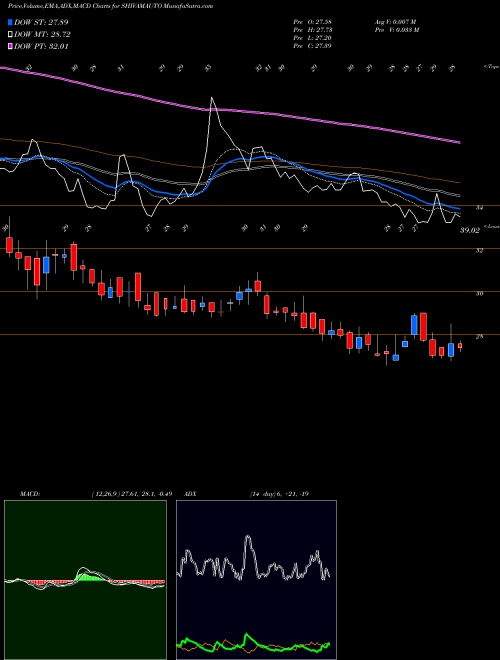Click the 'Pre L: 27.20' low value
This screenshot has height=660, width=500.
pos(312,38)
